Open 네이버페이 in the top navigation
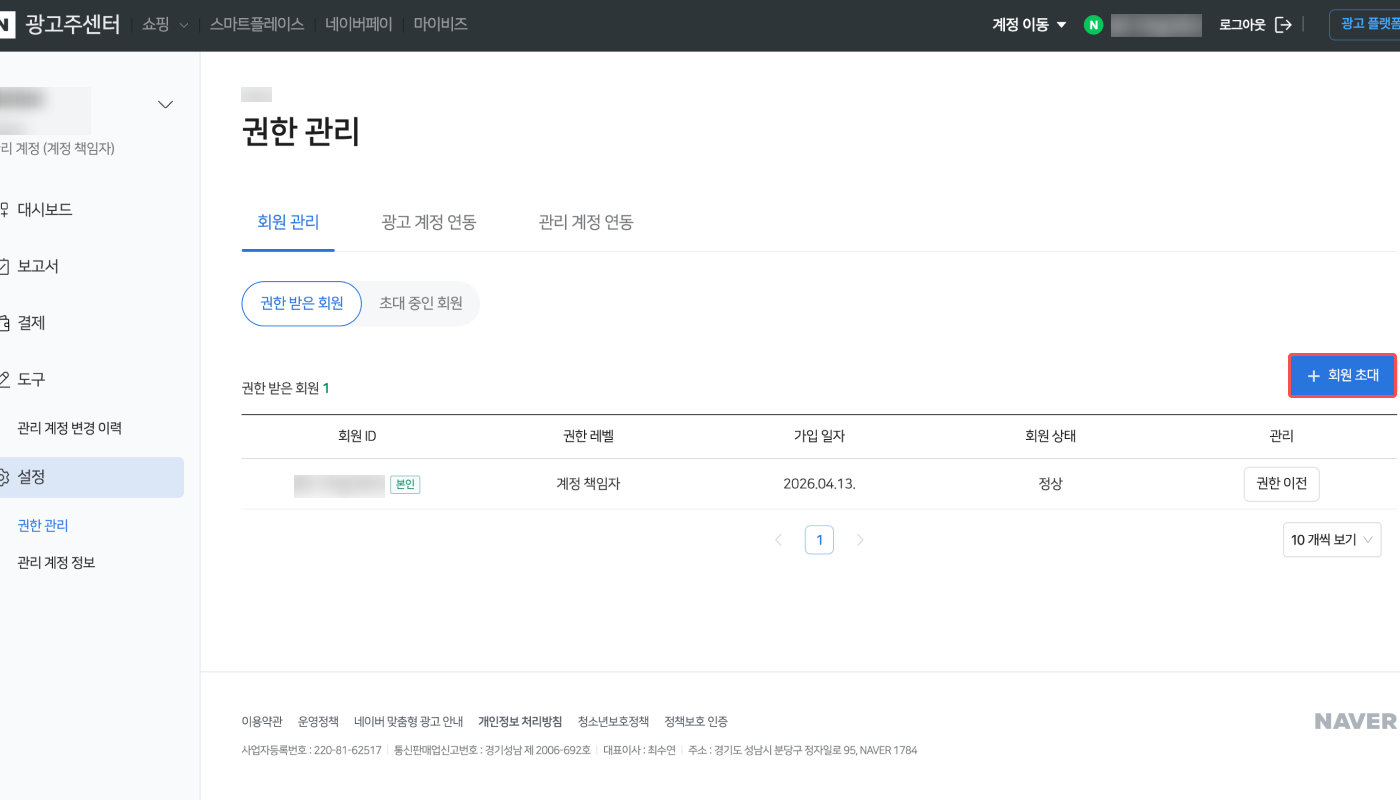Viewport: 1400px width, 800px height. click(x=359, y=24)
